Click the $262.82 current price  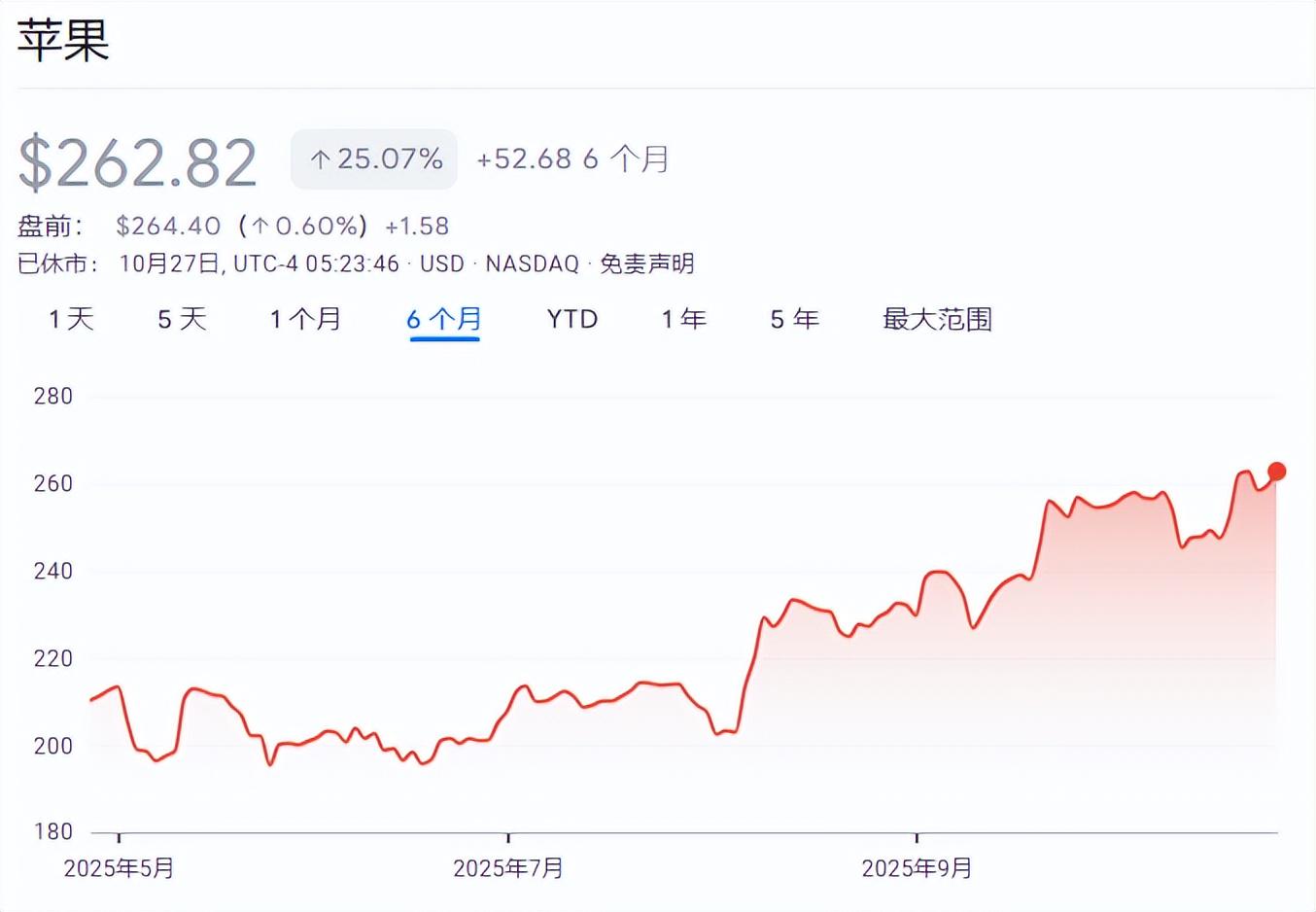click(137, 162)
